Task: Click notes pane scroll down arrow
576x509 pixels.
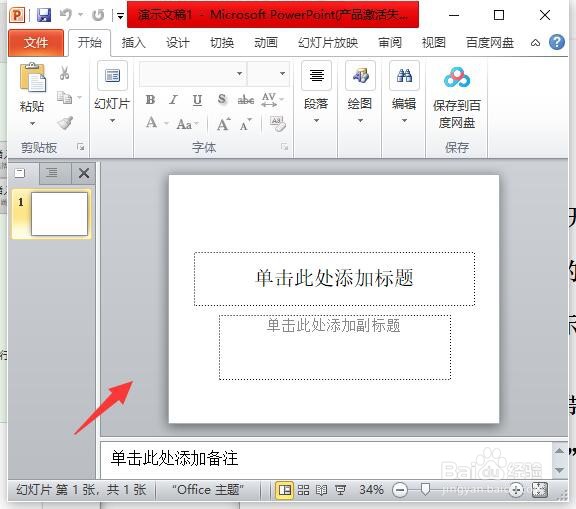Action: (x=559, y=470)
